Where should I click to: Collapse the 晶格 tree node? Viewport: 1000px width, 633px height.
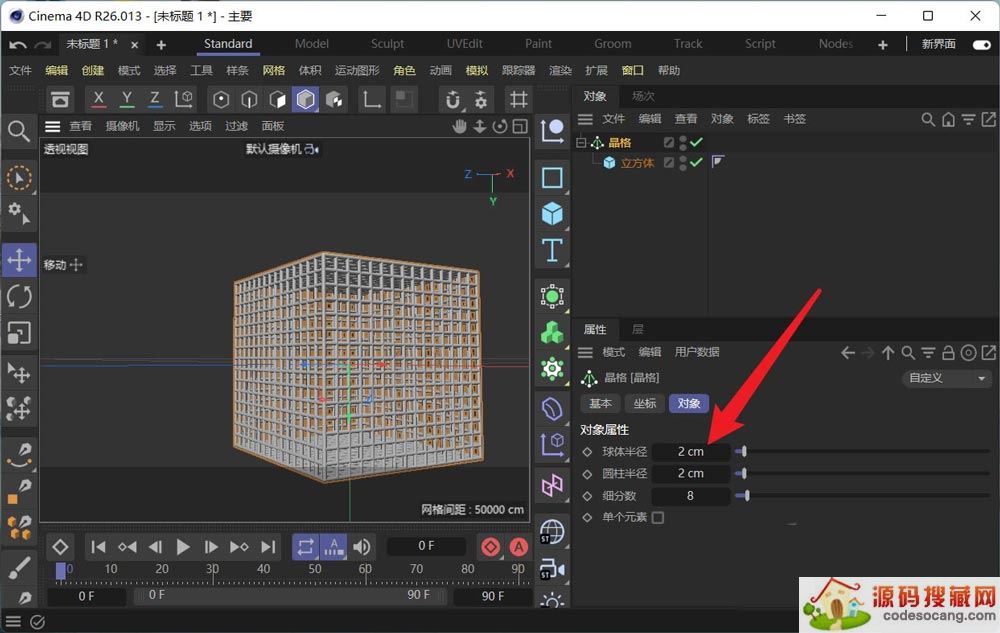(581, 143)
